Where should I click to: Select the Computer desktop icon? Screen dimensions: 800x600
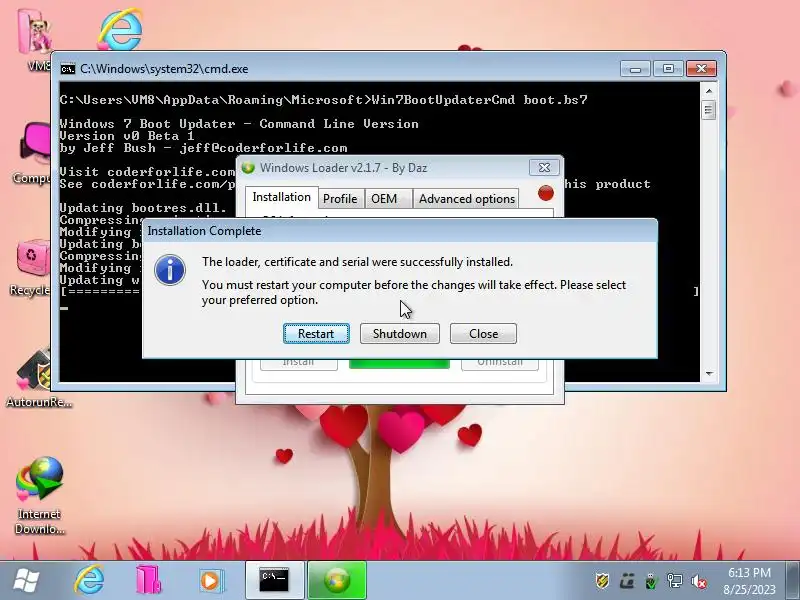coord(32,153)
